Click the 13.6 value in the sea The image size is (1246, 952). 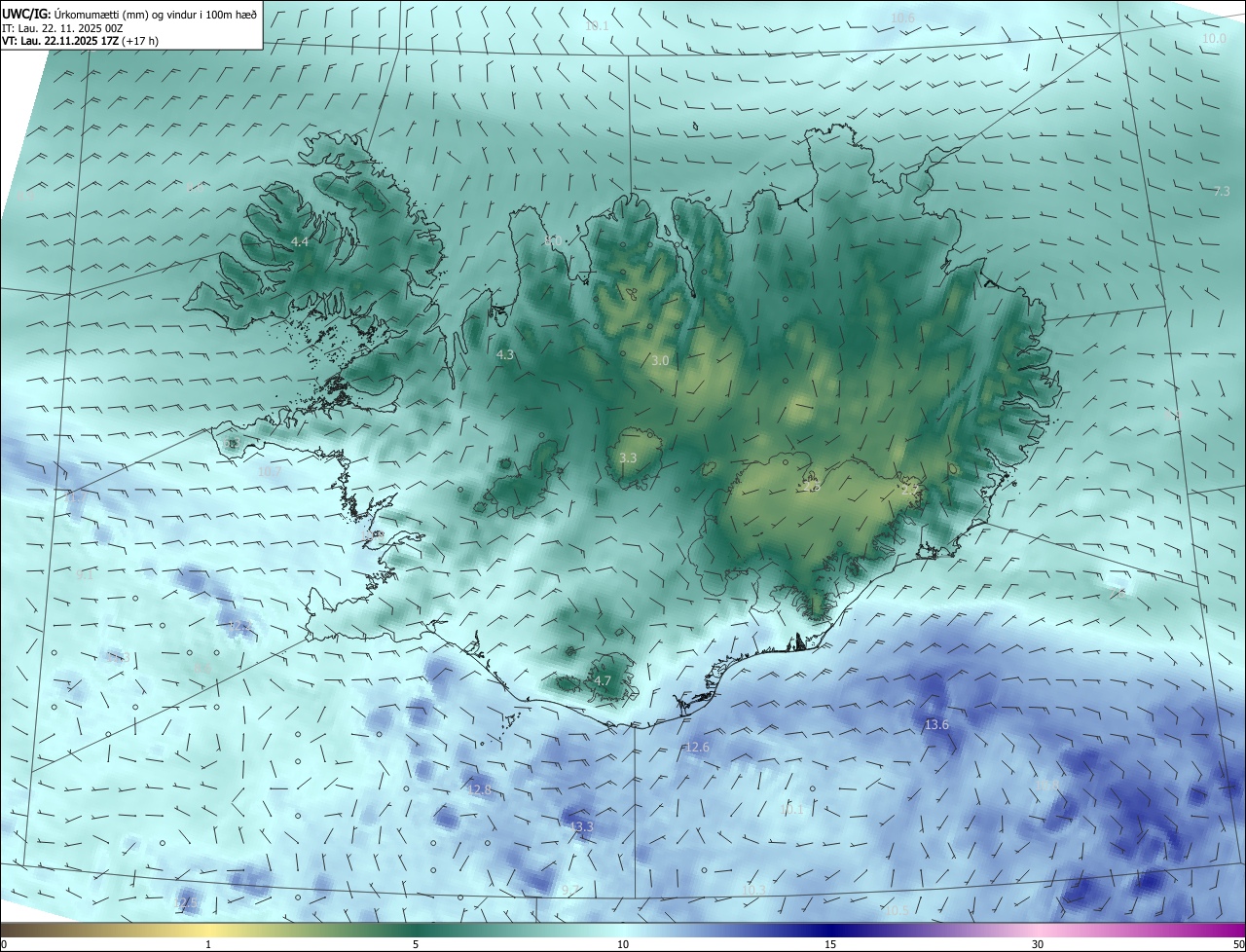point(936,725)
